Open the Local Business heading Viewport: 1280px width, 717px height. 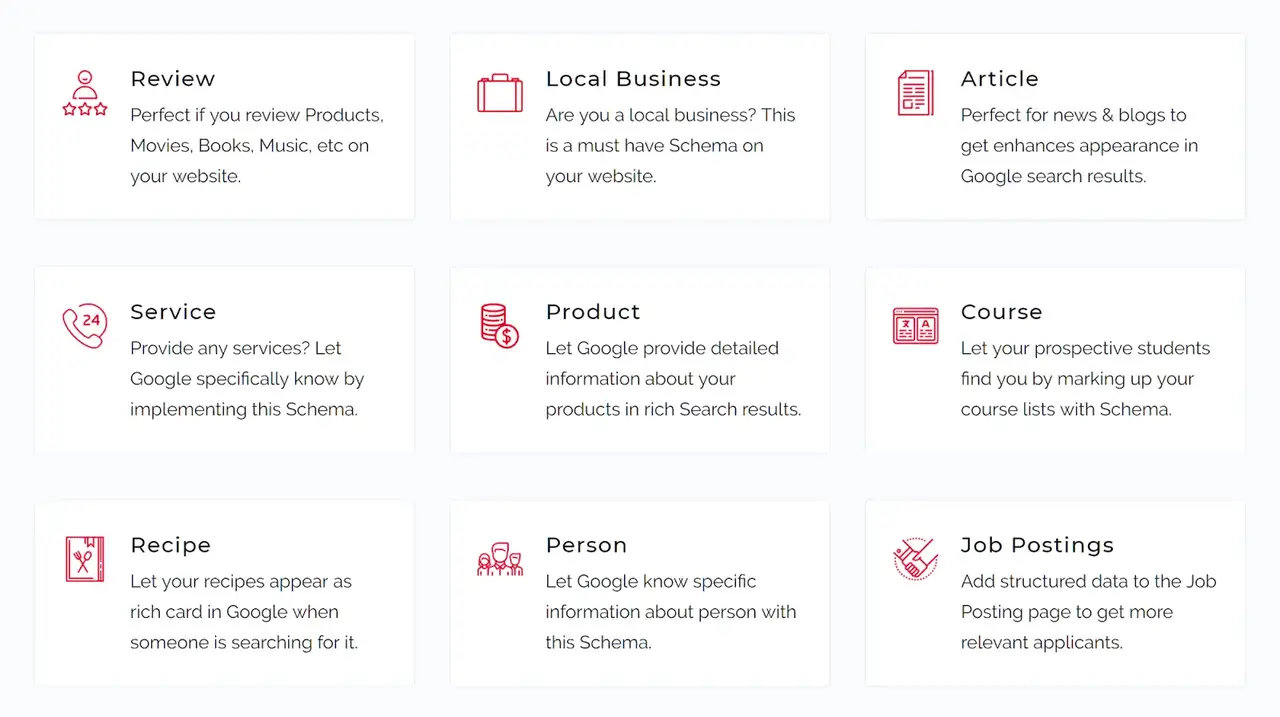click(633, 79)
